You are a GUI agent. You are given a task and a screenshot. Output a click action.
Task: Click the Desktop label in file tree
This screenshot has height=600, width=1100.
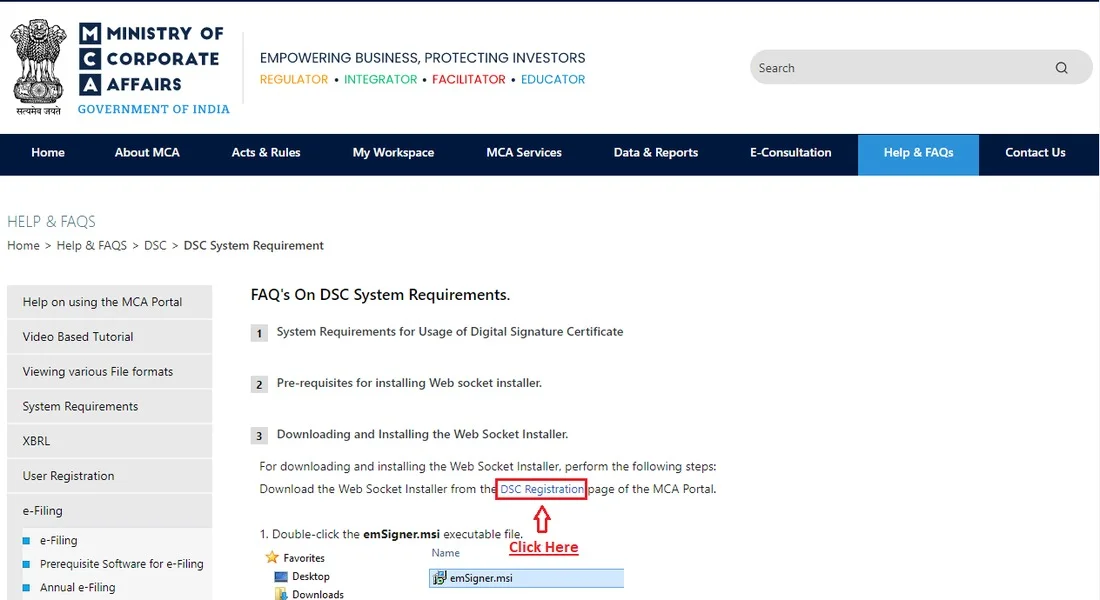tap(311, 576)
